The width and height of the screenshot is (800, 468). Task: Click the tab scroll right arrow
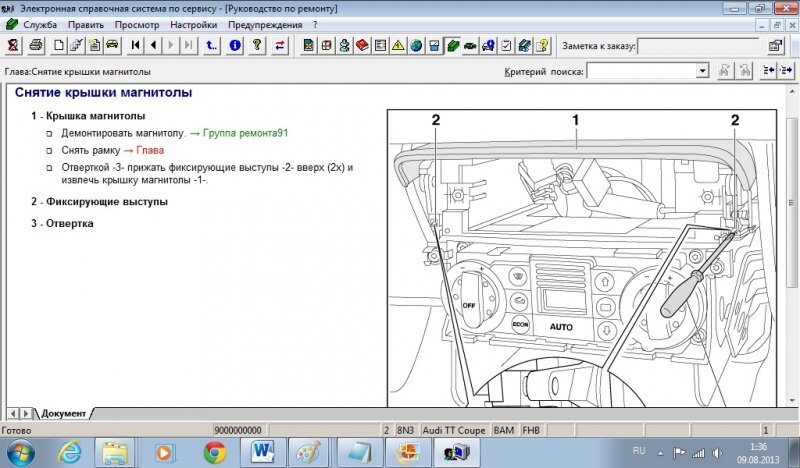click(x=26, y=413)
